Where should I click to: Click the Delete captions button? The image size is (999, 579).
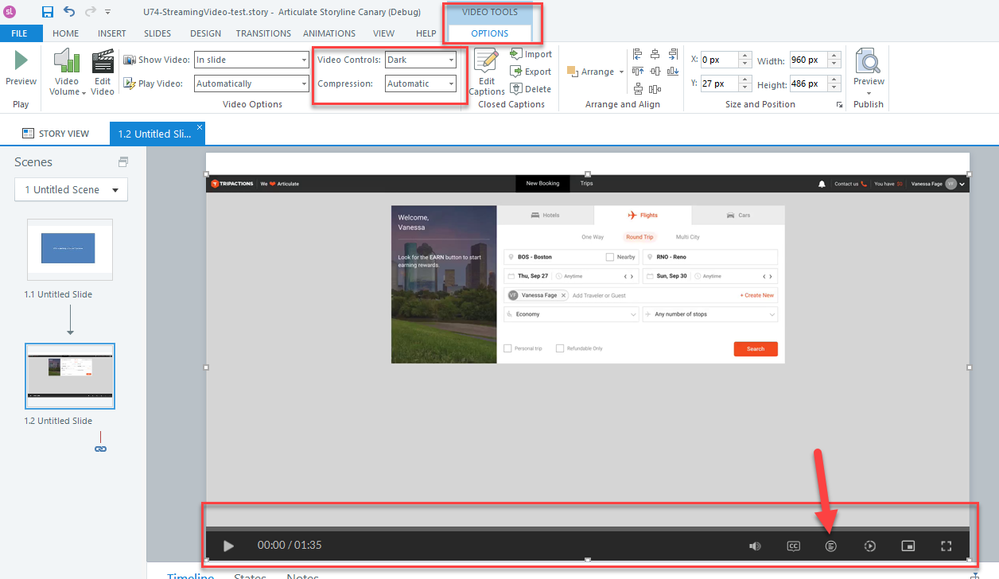click(x=530, y=89)
